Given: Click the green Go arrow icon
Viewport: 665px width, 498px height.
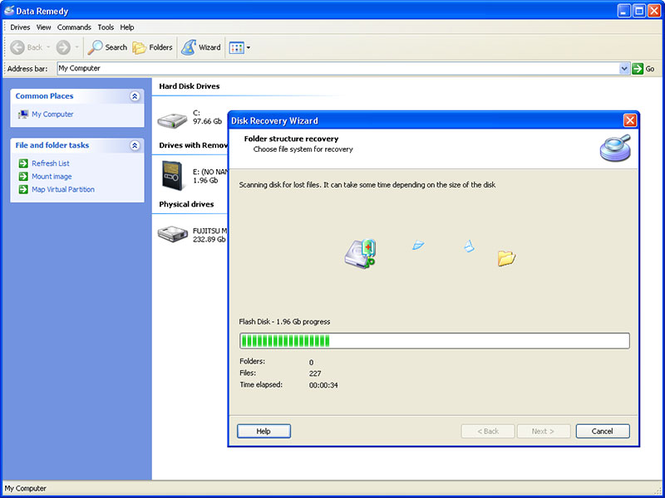Looking at the screenshot, I should tap(637, 69).
